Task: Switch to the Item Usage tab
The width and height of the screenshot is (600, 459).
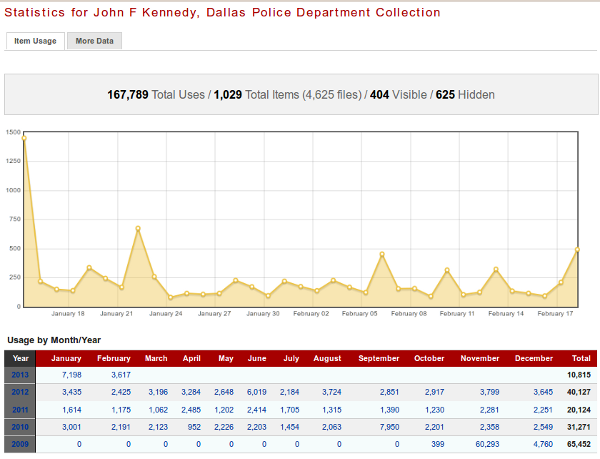Action: (35, 41)
